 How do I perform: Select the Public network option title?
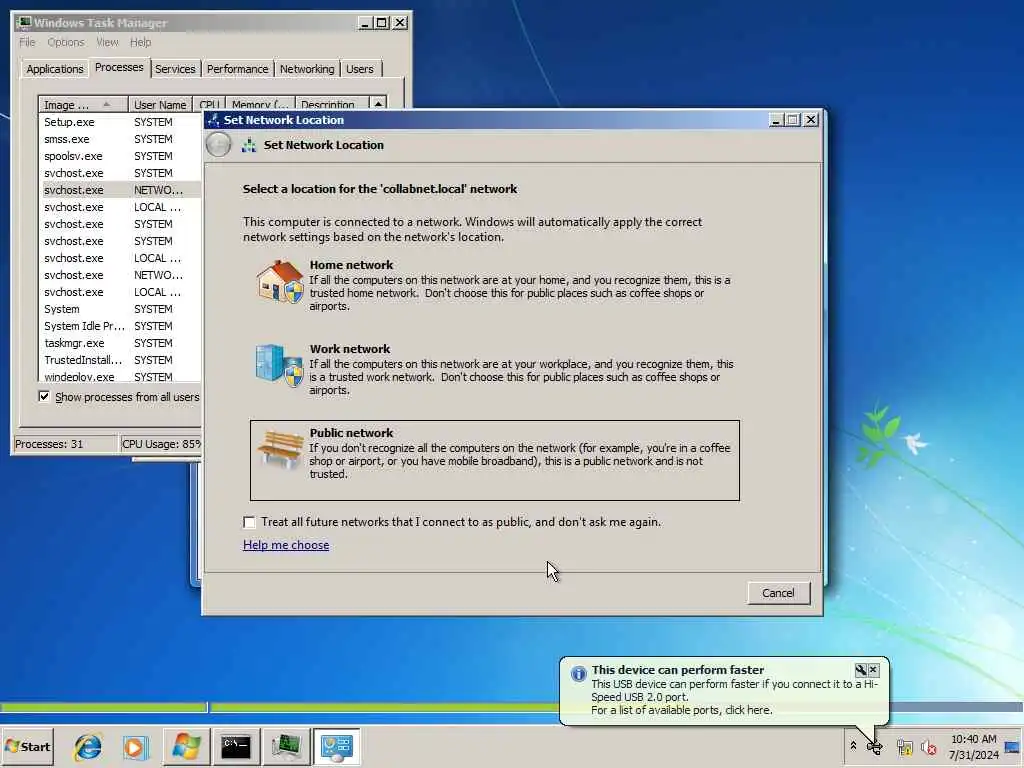(351, 433)
